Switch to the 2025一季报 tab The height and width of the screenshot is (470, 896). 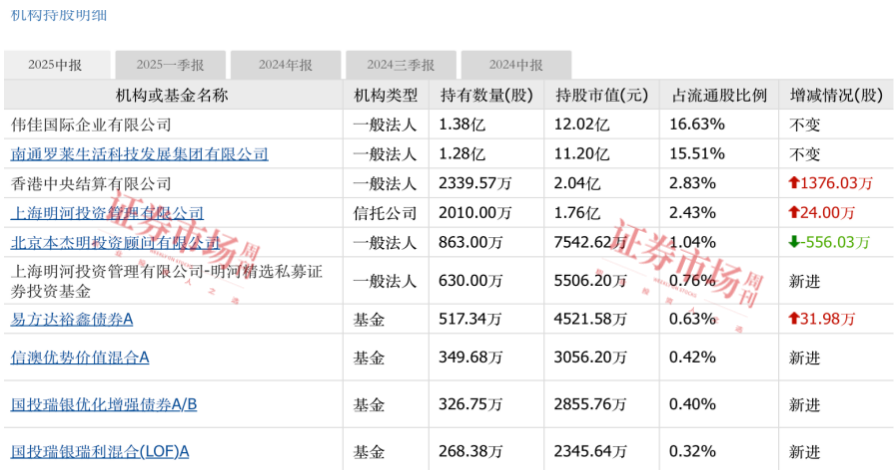170,65
